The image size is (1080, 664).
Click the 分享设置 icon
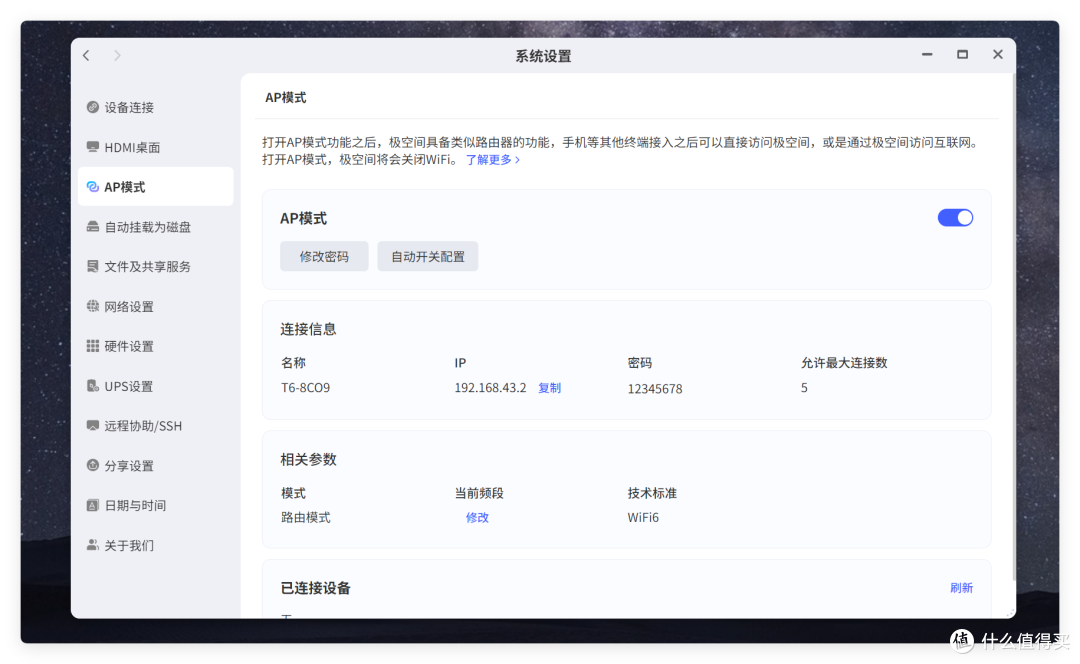coord(92,465)
